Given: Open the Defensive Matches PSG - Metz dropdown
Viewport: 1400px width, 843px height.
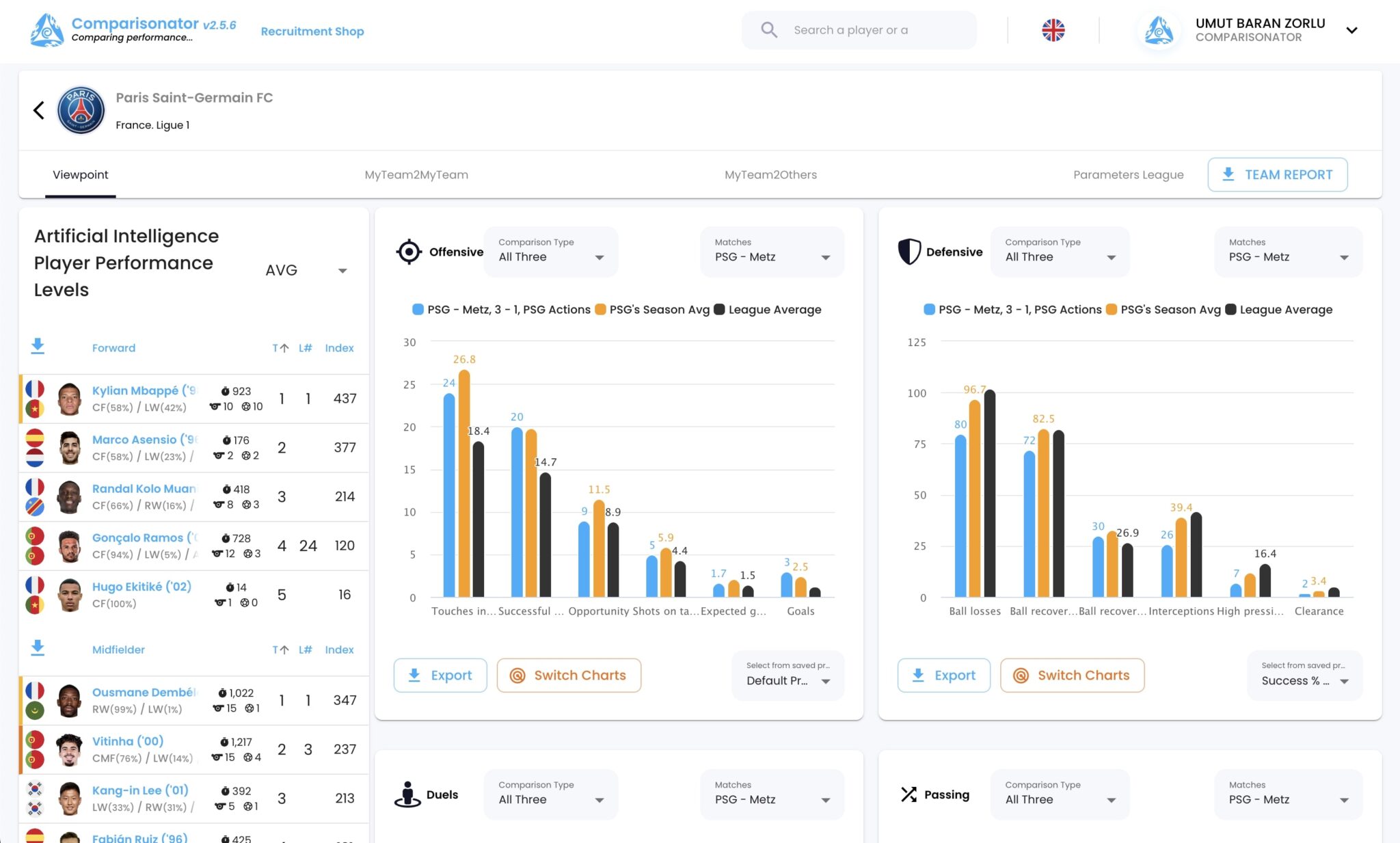Looking at the screenshot, I should click(1287, 256).
